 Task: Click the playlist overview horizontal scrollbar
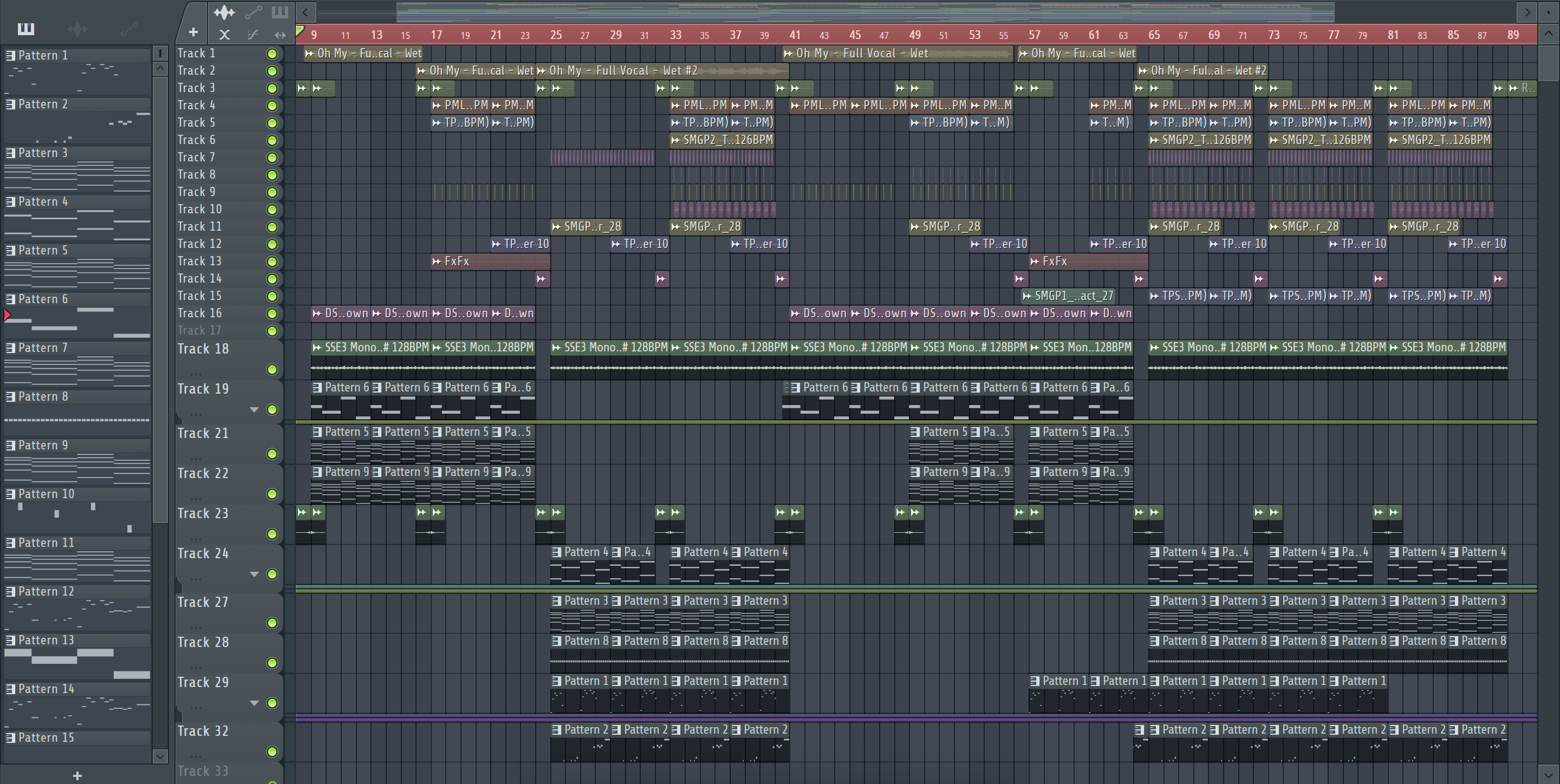tap(866, 11)
